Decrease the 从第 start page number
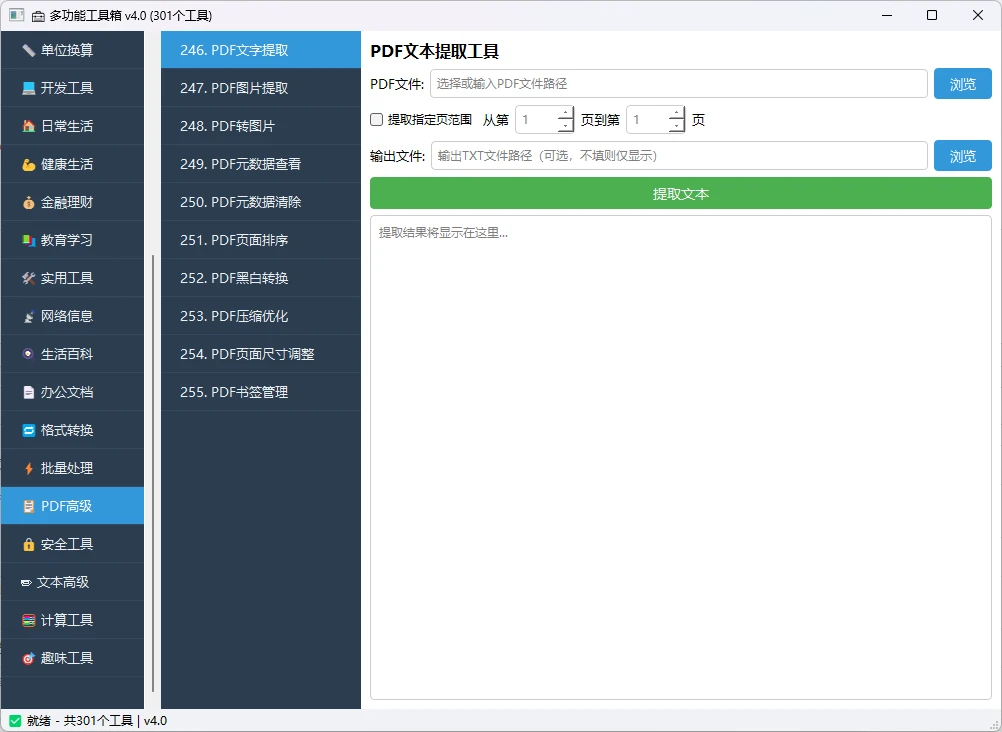The width and height of the screenshot is (1002, 732). coord(565,126)
